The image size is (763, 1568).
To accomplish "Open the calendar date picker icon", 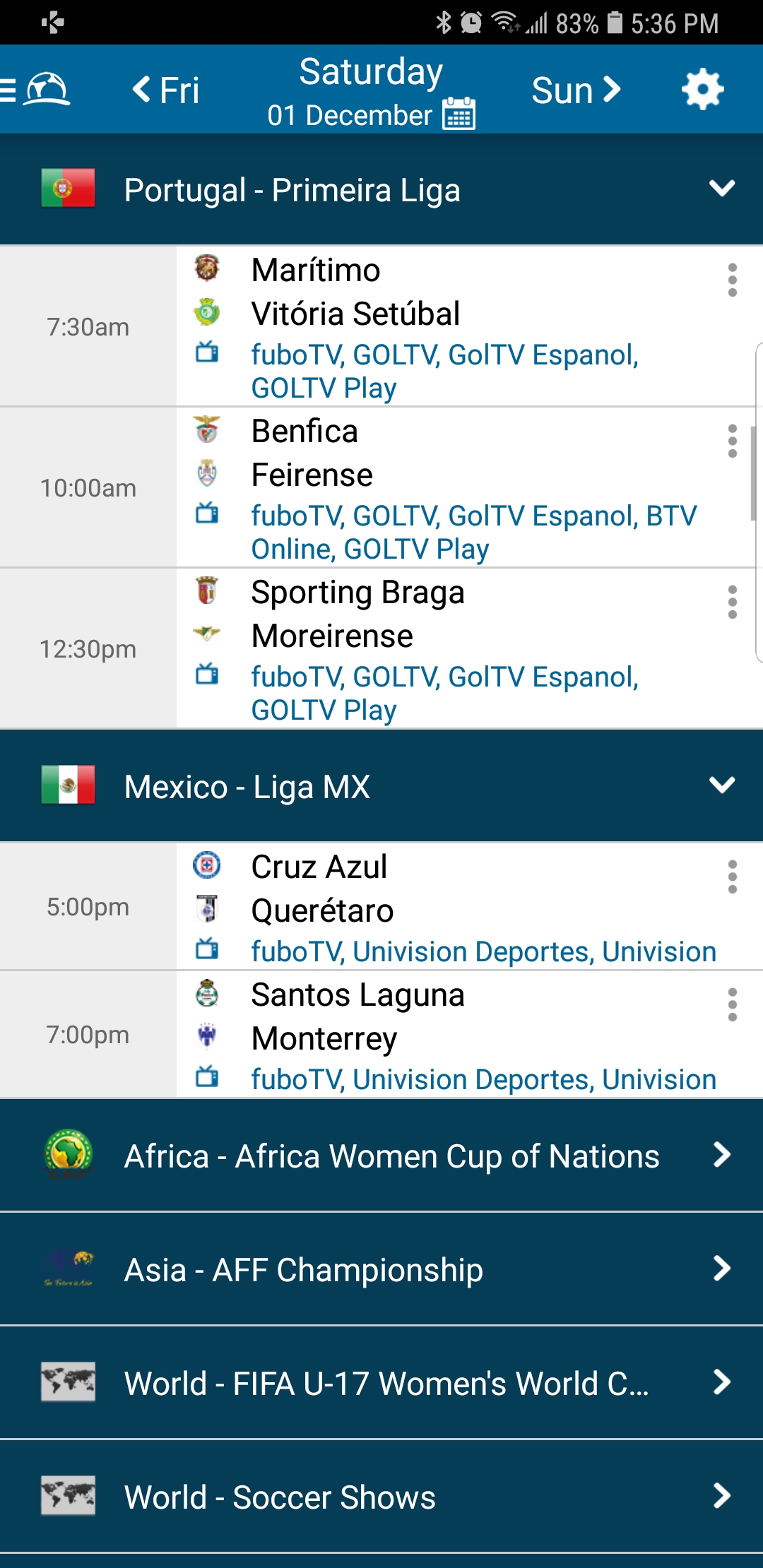I will point(459,114).
